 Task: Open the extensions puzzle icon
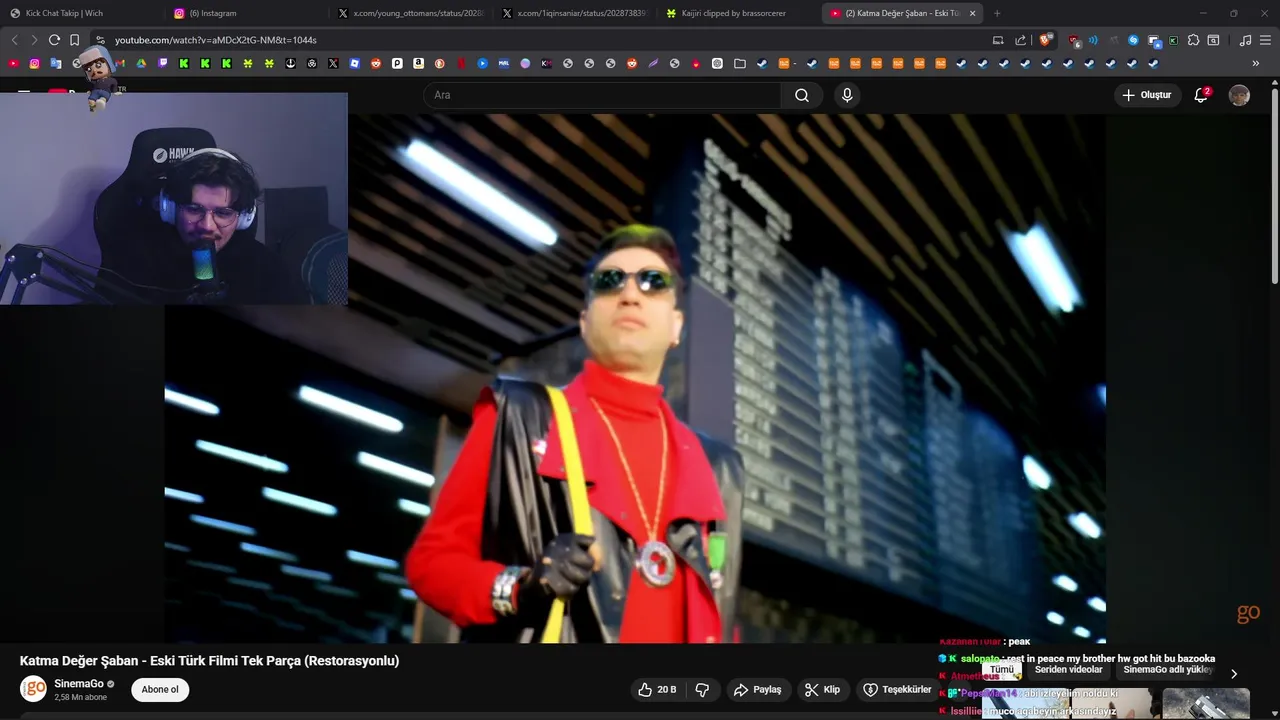click(1193, 40)
